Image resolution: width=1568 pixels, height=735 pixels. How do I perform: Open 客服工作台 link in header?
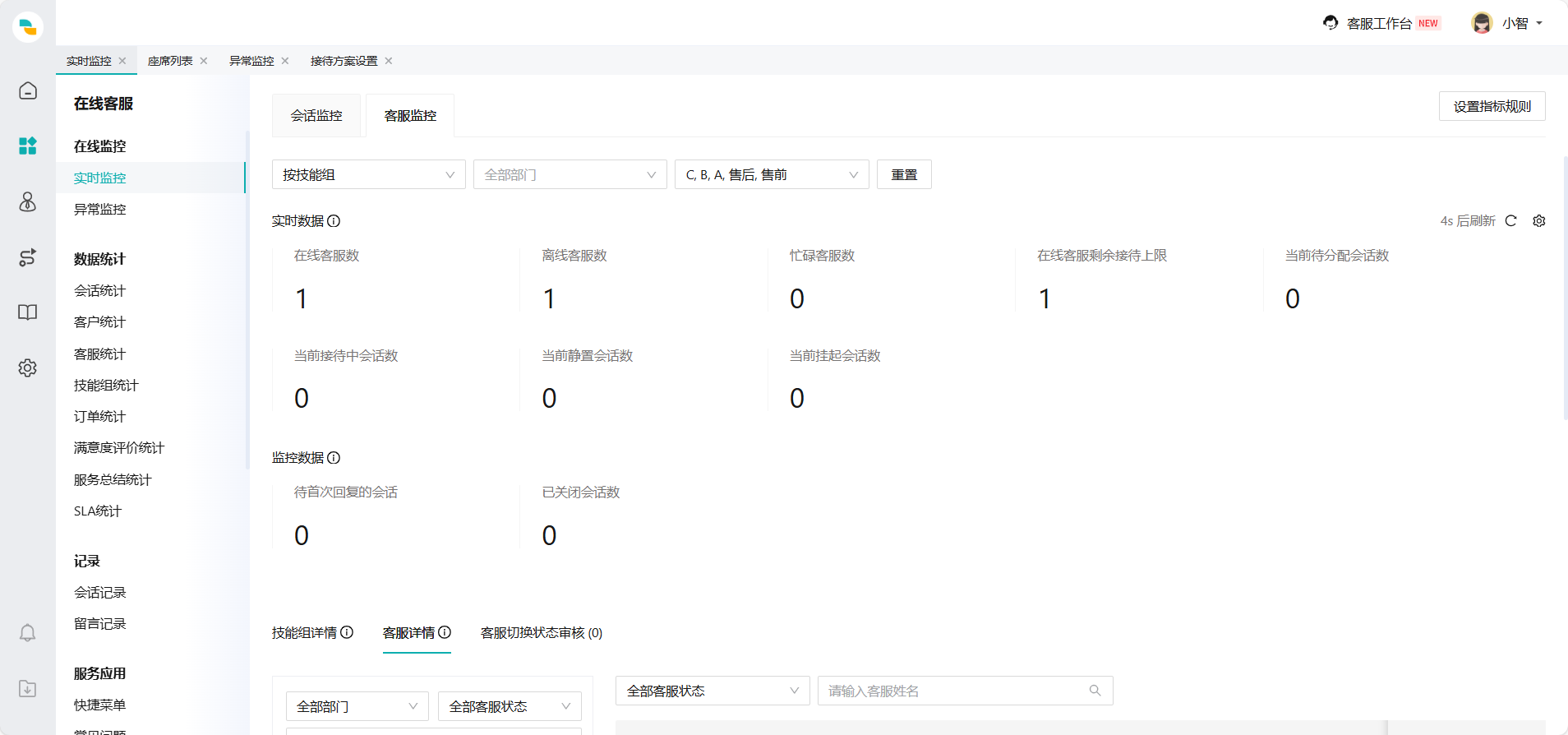tap(1379, 23)
